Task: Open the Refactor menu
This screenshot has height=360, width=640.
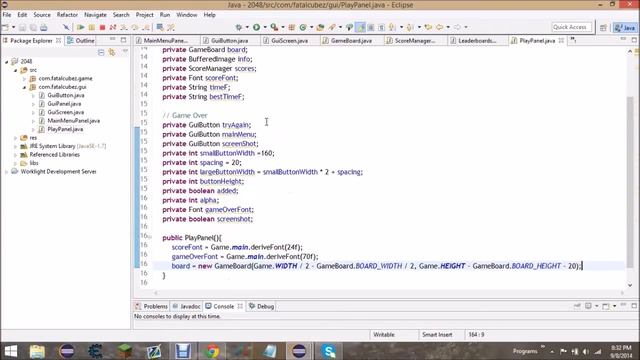Action: [x=67, y=15]
